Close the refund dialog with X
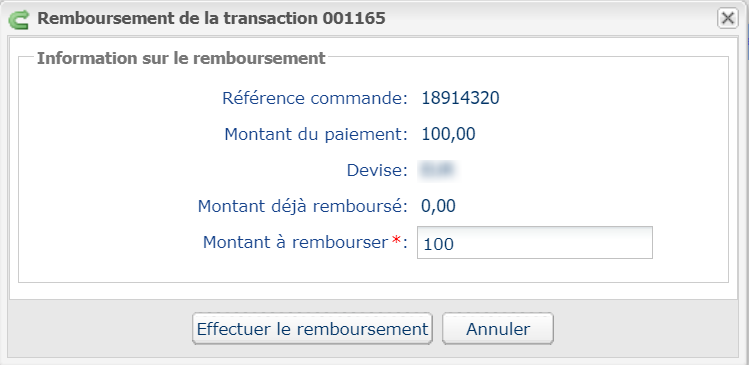 pyautogui.click(x=728, y=19)
